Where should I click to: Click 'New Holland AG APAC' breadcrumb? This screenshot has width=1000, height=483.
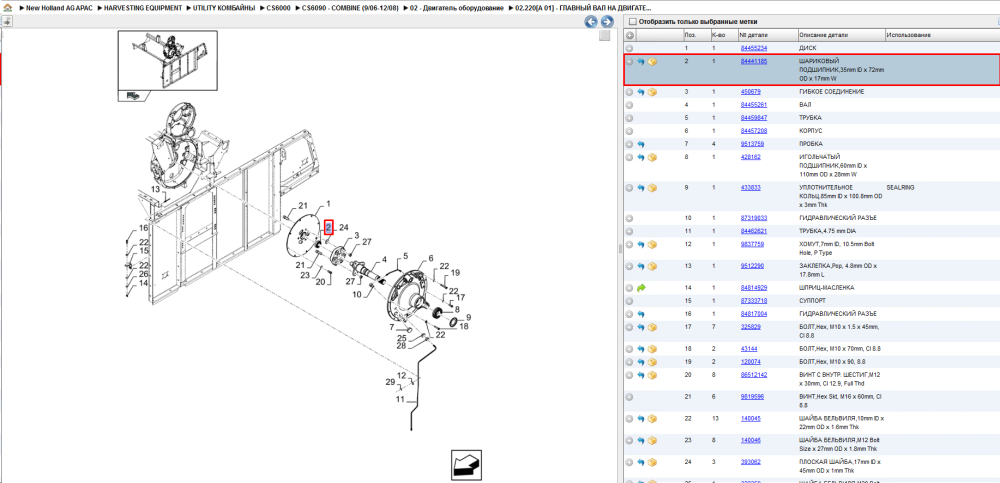pyautogui.click(x=59, y=8)
